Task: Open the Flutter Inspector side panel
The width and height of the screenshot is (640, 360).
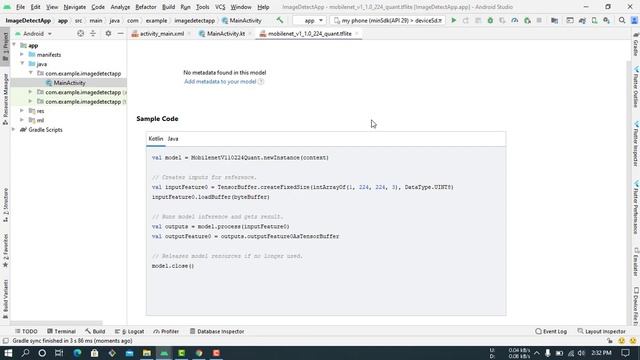Action: (x=636, y=144)
